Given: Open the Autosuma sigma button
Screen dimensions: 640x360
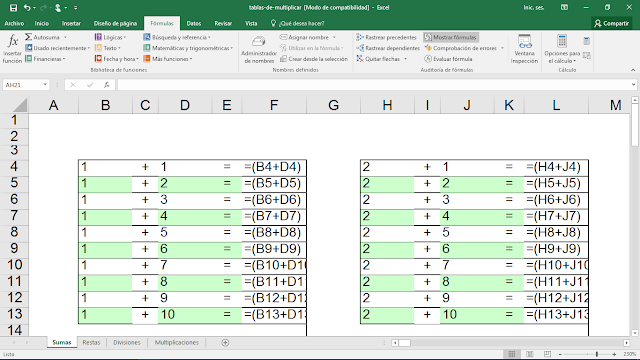Looking at the screenshot, I should click(46, 37).
